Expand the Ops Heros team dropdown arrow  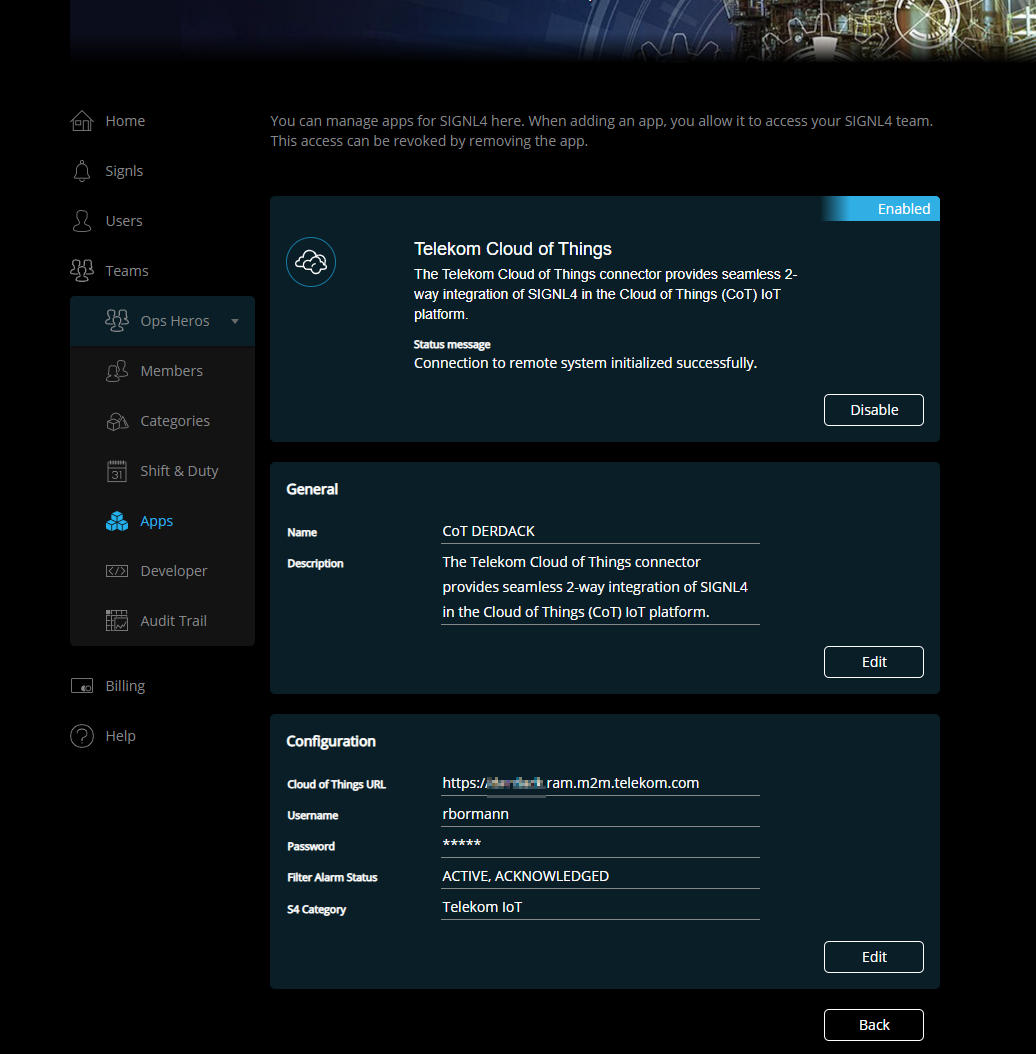235,321
